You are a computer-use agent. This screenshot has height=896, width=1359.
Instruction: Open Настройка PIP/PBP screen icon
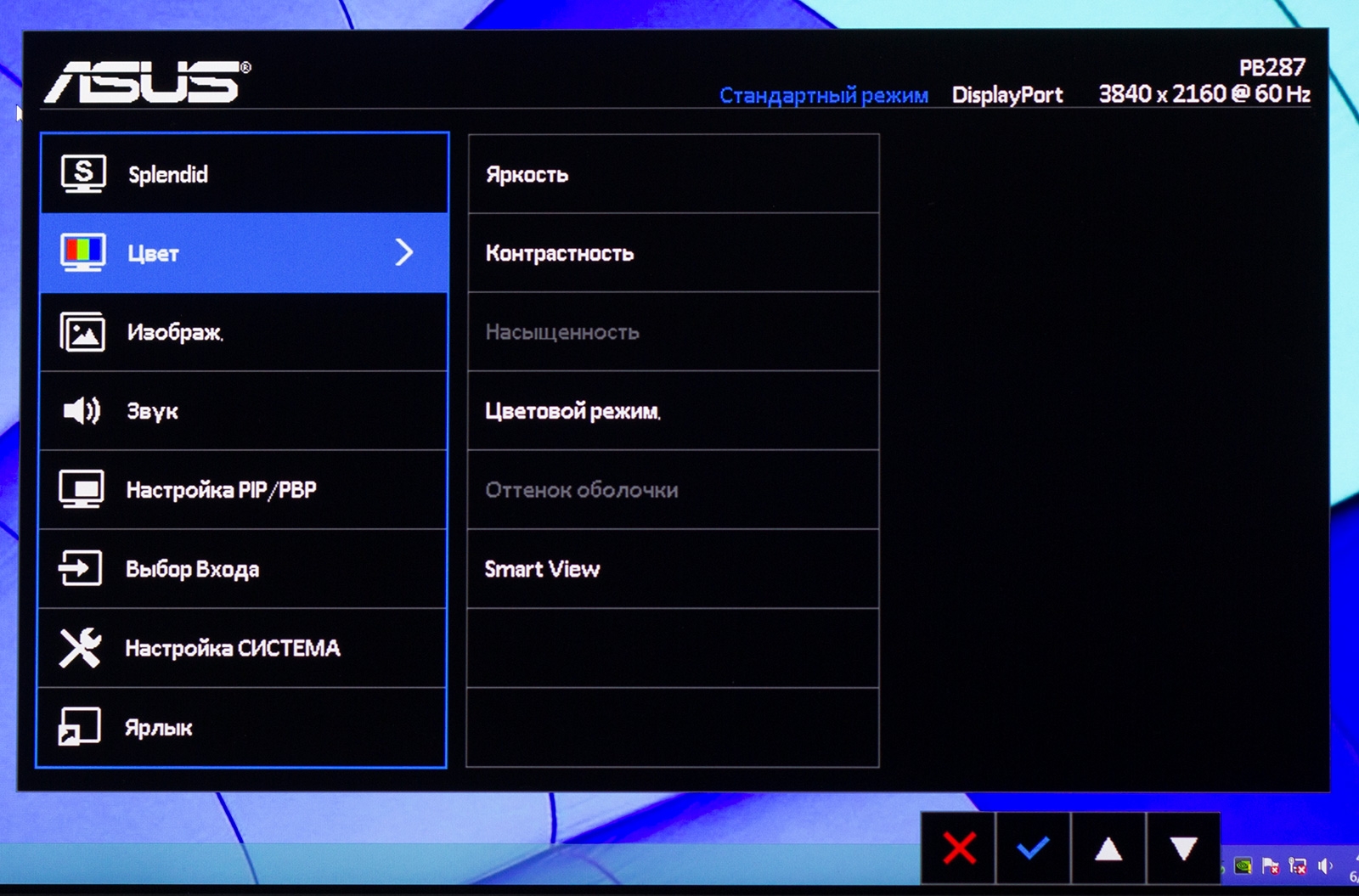pyautogui.click(x=82, y=490)
